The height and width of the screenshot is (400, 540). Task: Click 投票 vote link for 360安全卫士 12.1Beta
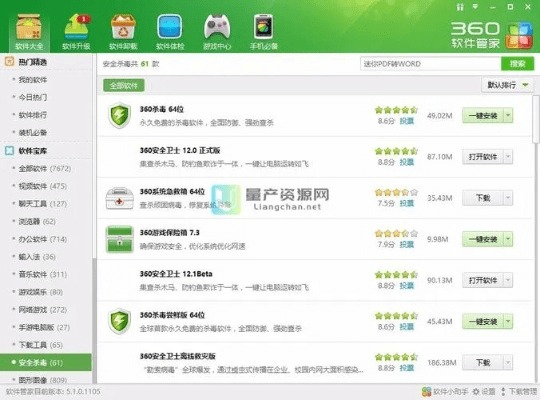point(407,286)
